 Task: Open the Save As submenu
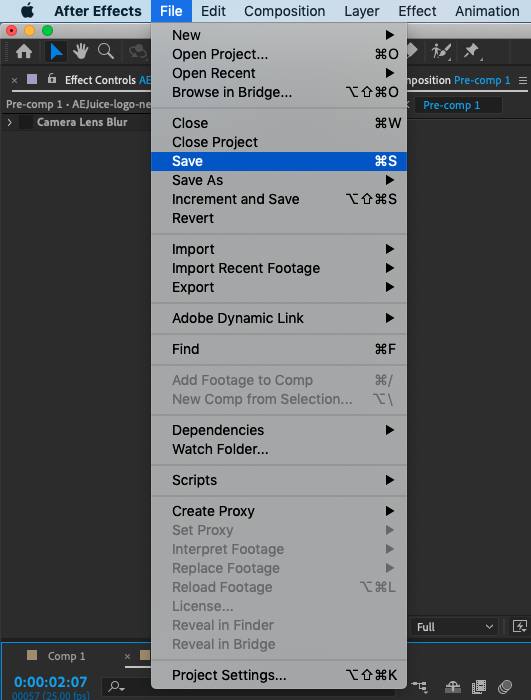click(x=279, y=180)
